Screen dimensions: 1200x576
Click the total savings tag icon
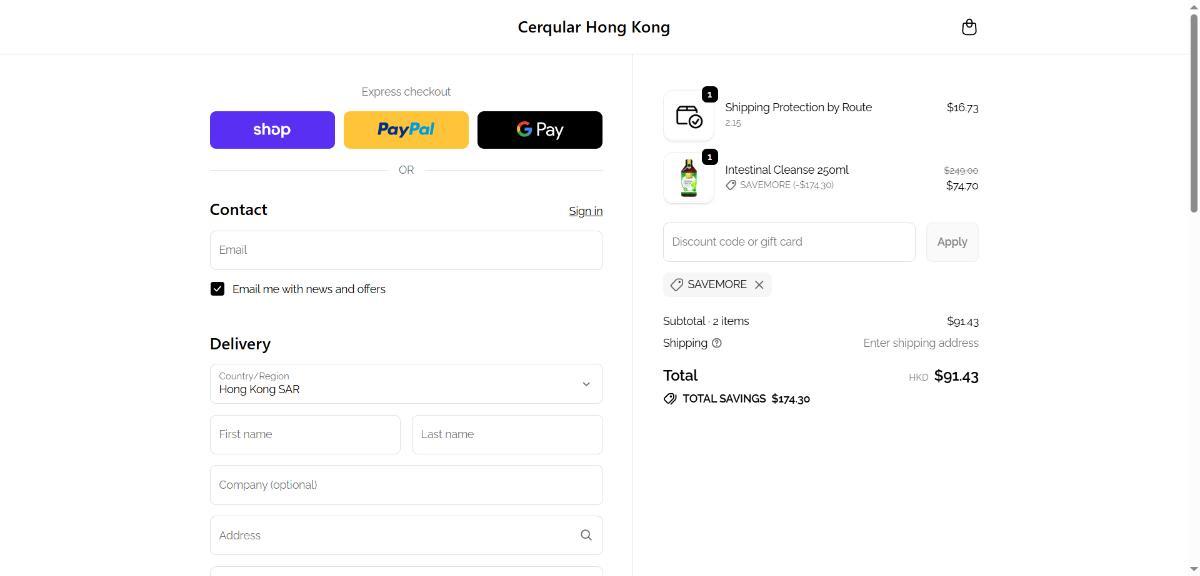point(670,399)
